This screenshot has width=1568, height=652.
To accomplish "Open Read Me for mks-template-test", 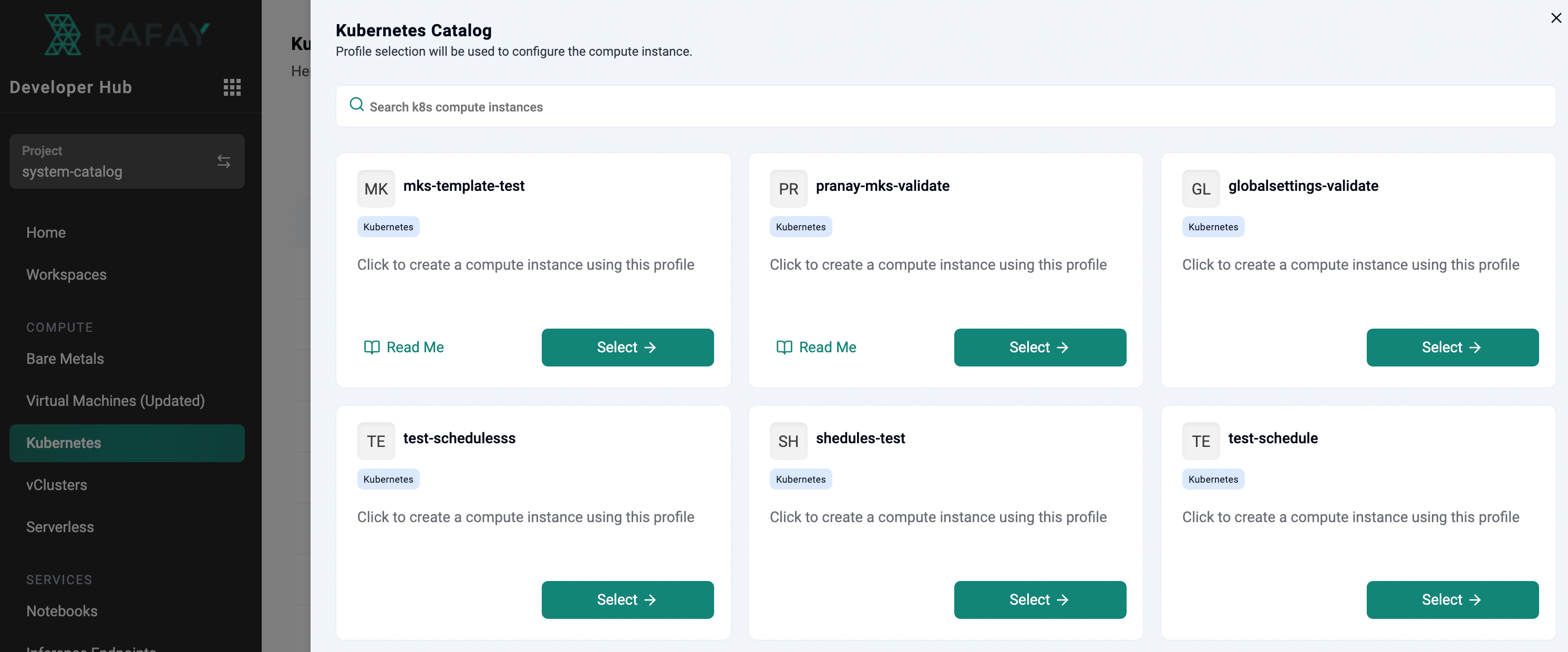I will pyautogui.click(x=404, y=348).
